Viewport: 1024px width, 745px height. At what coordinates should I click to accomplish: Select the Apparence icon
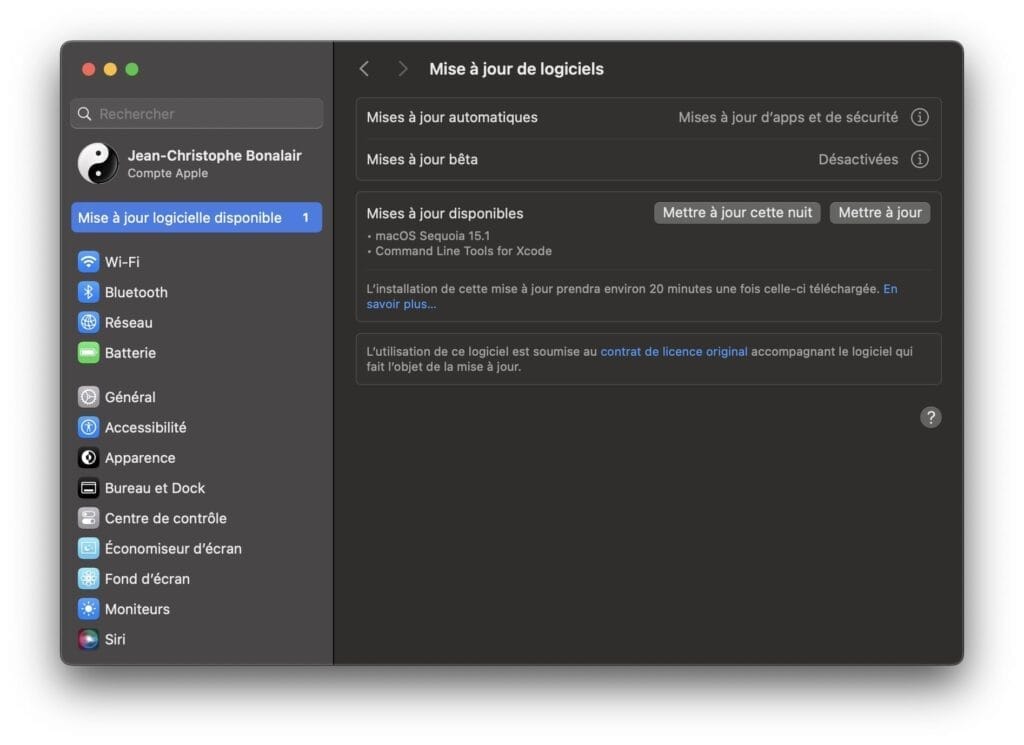pyautogui.click(x=89, y=457)
